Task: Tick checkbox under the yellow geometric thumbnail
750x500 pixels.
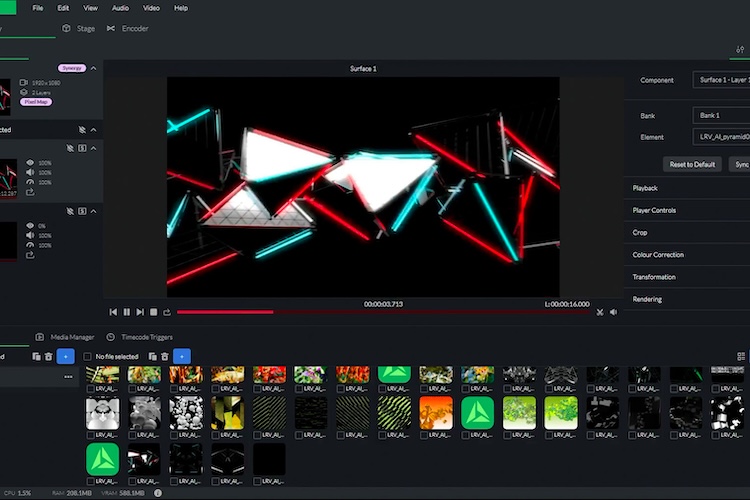Action: [x=215, y=435]
